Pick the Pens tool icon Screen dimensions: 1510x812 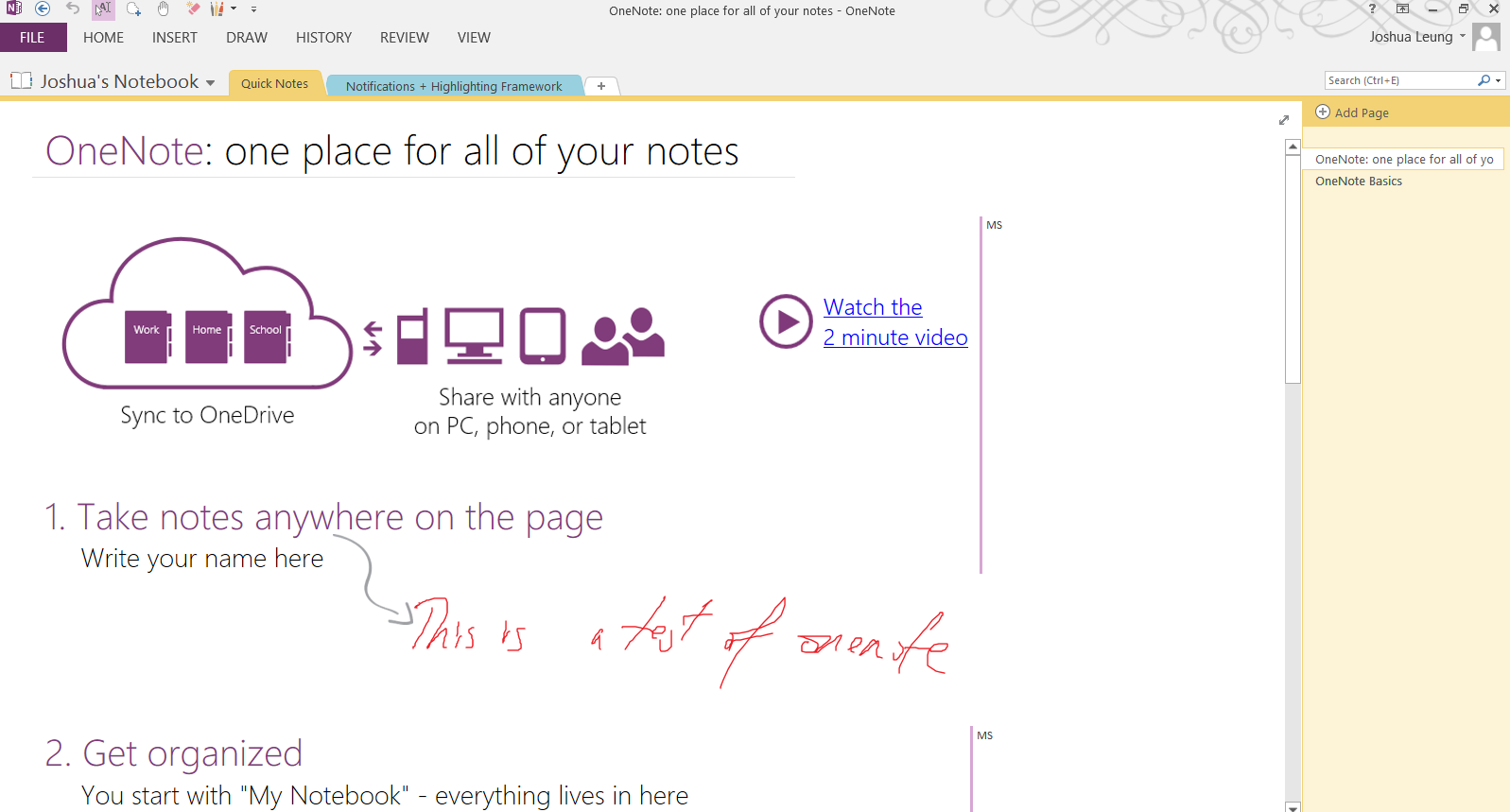(x=217, y=9)
